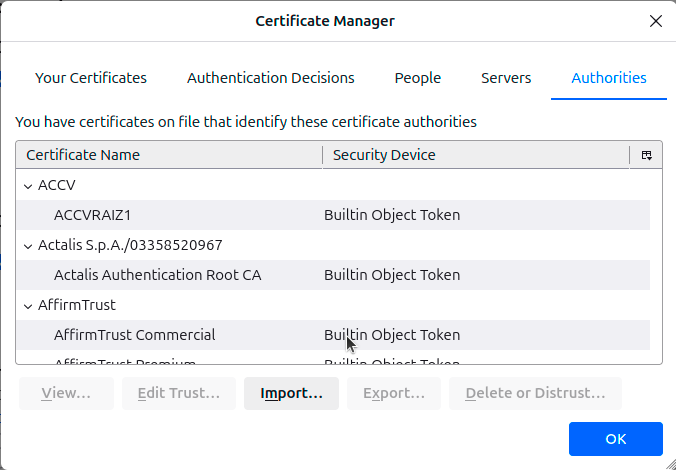Select the Actalis S.p.A./03358520967 group label
This screenshot has height=470, width=676.
click(130, 245)
